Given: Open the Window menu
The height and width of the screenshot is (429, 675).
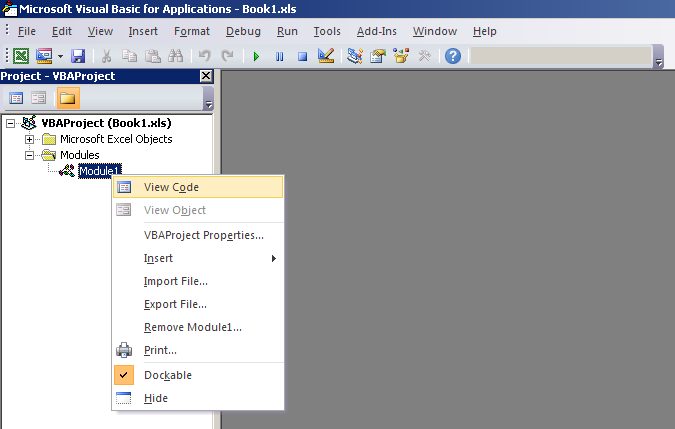Looking at the screenshot, I should click(x=435, y=31).
